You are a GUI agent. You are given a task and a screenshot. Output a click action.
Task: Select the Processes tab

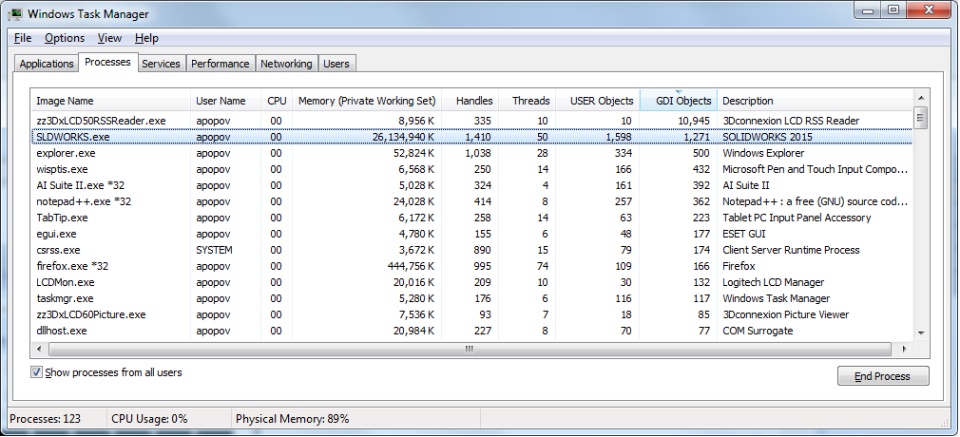click(x=108, y=62)
